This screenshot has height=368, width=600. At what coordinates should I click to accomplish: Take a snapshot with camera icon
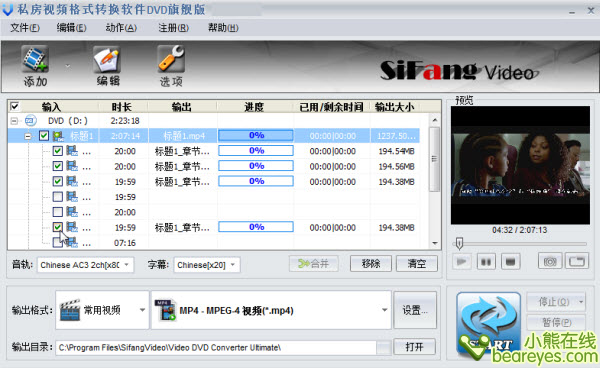point(550,262)
